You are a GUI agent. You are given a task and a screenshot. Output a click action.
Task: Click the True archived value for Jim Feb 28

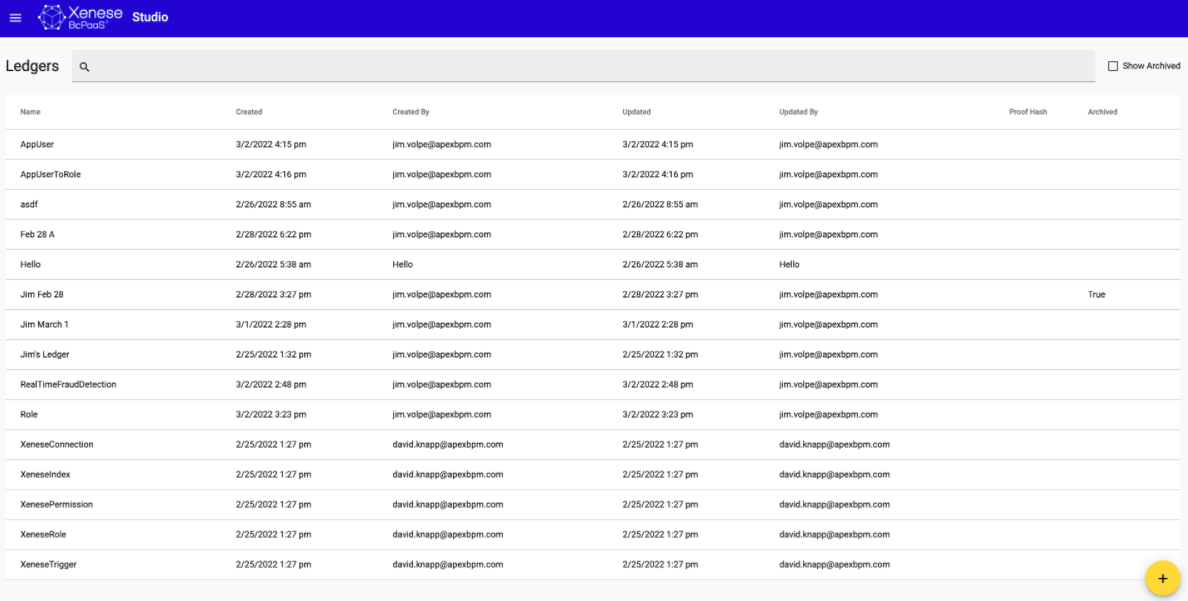click(1096, 294)
